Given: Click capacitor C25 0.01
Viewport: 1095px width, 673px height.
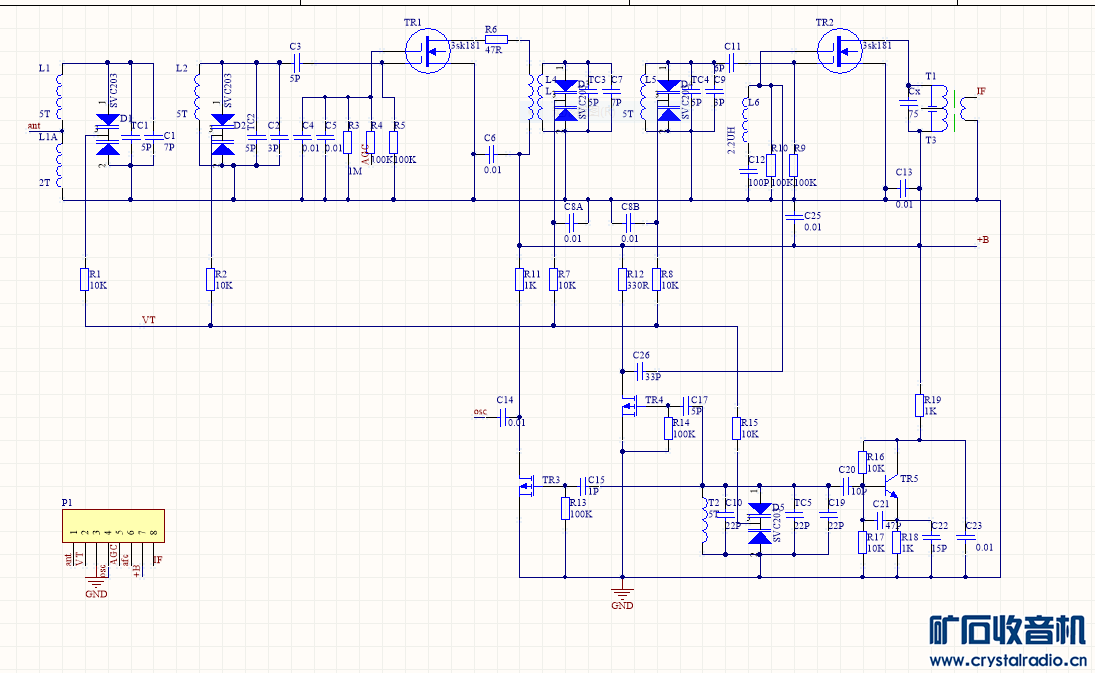Looking at the screenshot, I should (793, 217).
